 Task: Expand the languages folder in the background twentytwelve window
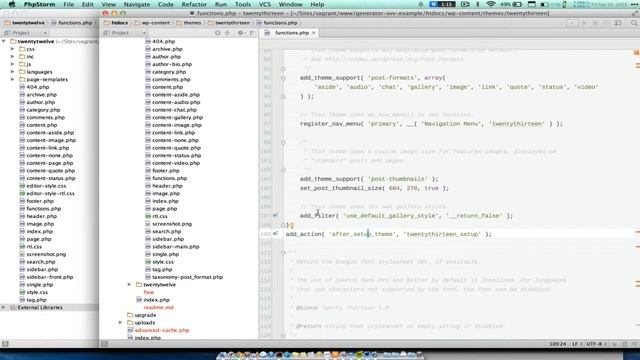[13, 72]
